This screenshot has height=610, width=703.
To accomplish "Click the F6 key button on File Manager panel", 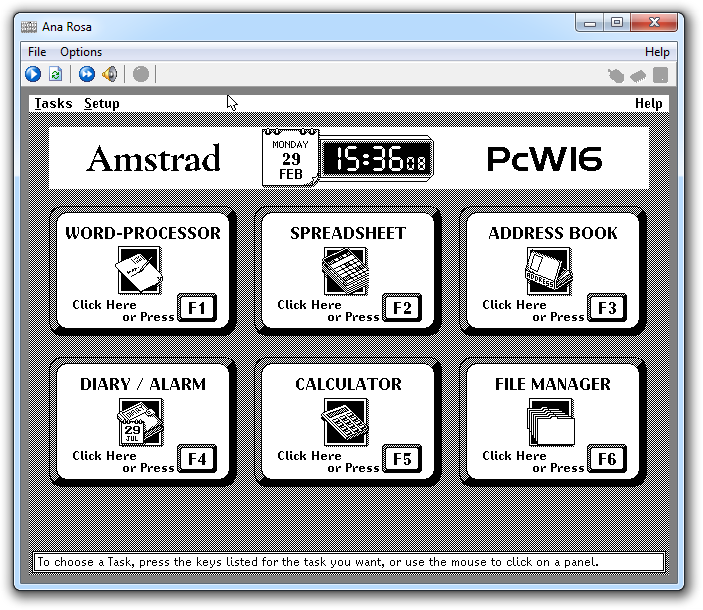I will (x=607, y=459).
